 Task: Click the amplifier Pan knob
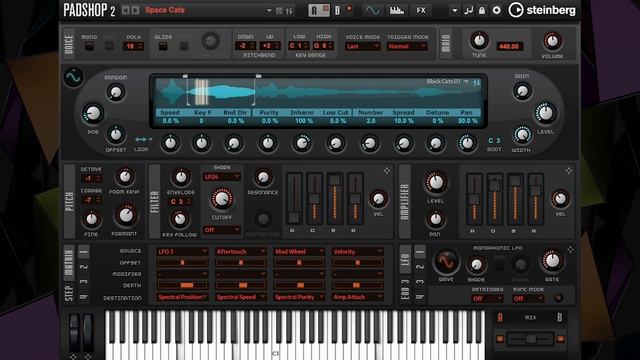click(x=435, y=220)
